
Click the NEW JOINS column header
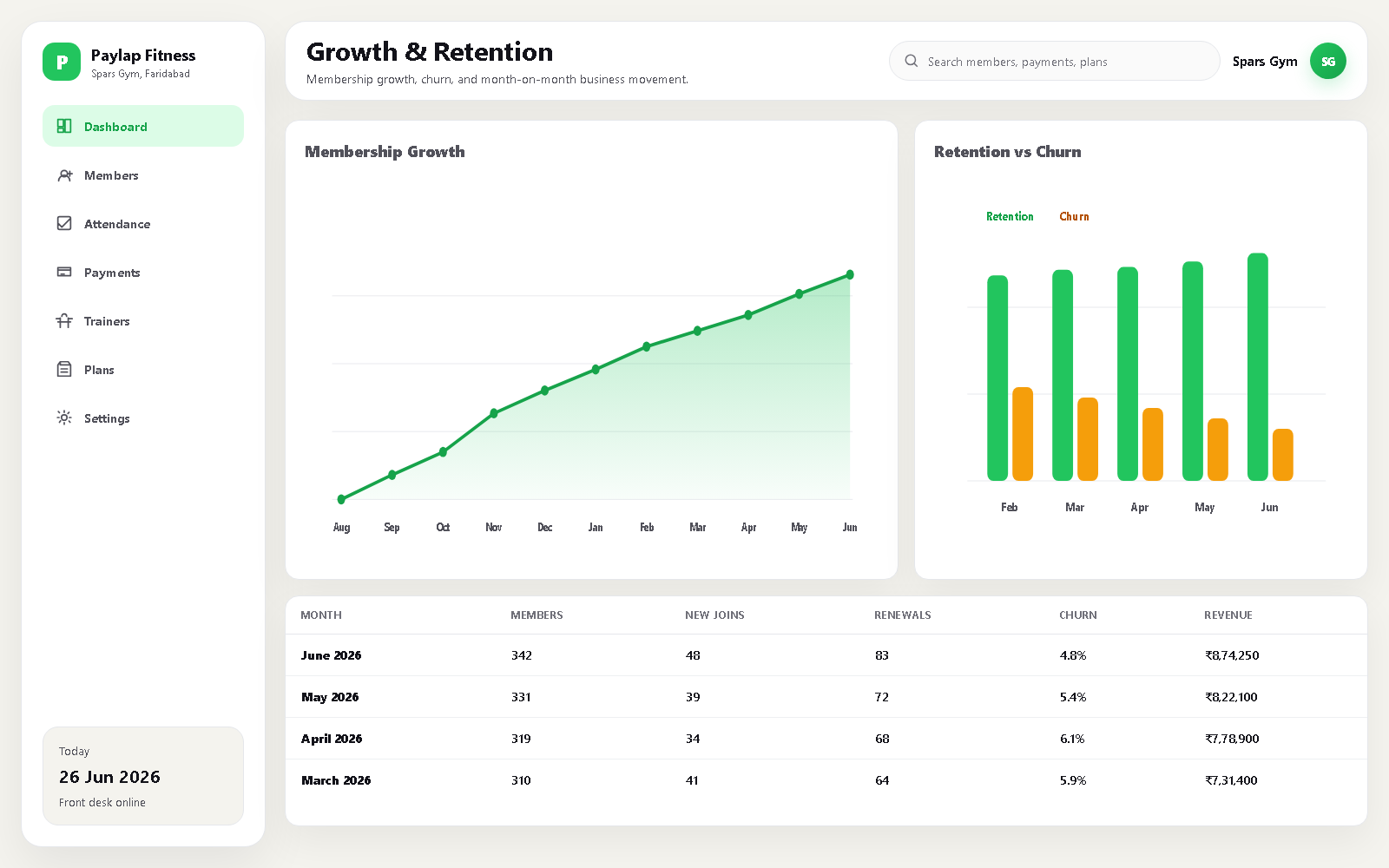(714, 615)
